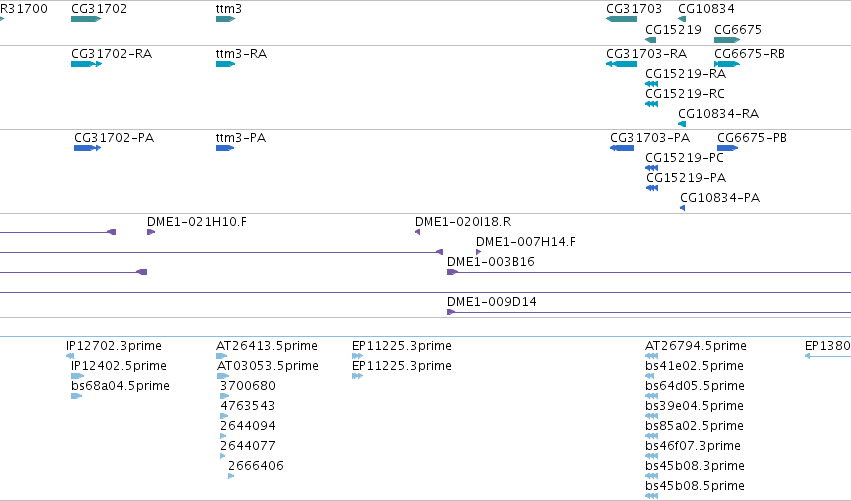The width and height of the screenshot is (851, 501).
Task: Click the AT26413.5prime EST label
Action: coord(267,346)
